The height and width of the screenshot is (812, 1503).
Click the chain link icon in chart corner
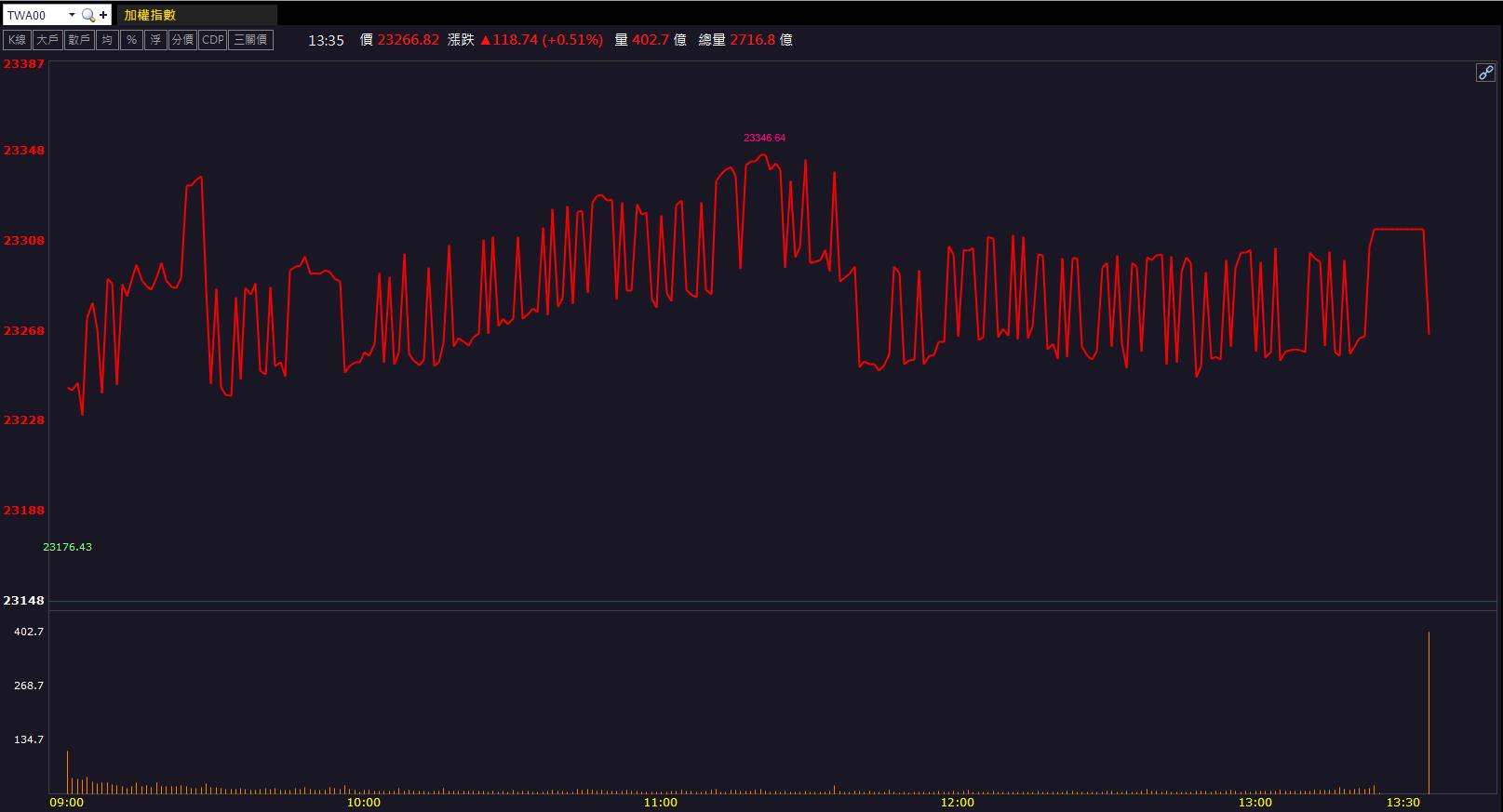pyautogui.click(x=1485, y=73)
